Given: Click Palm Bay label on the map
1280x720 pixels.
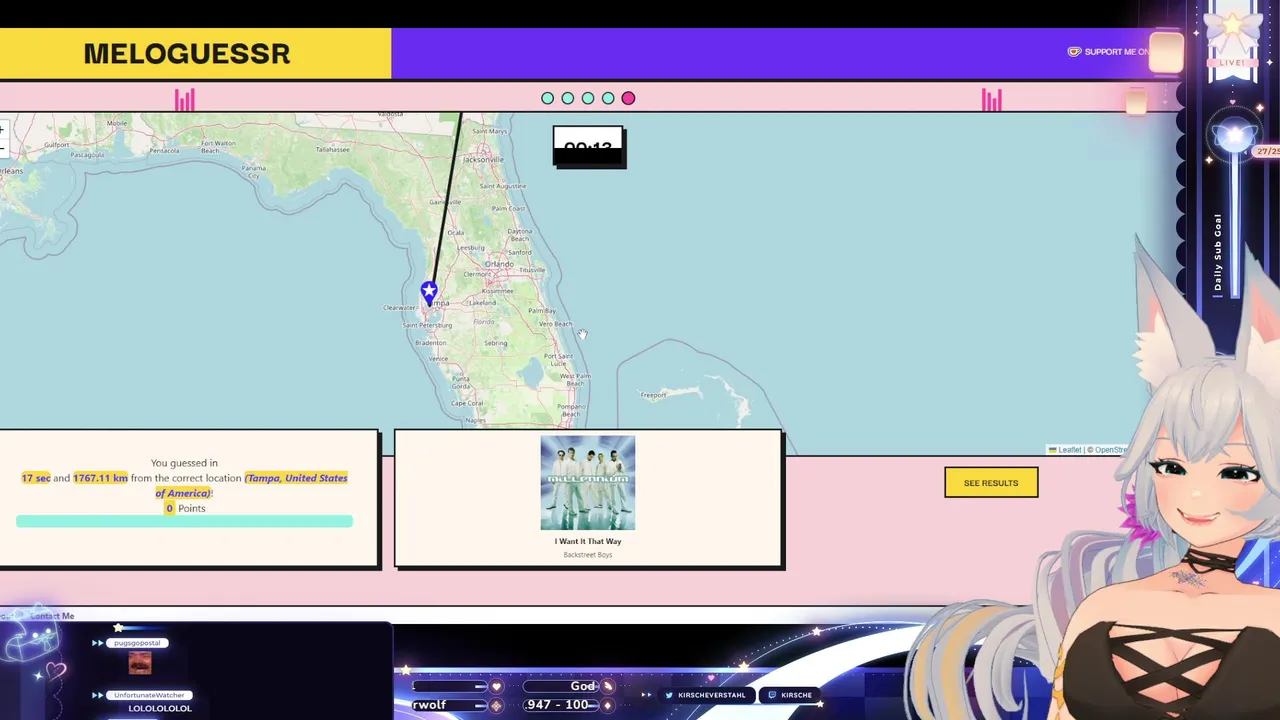Looking at the screenshot, I should (x=542, y=311).
